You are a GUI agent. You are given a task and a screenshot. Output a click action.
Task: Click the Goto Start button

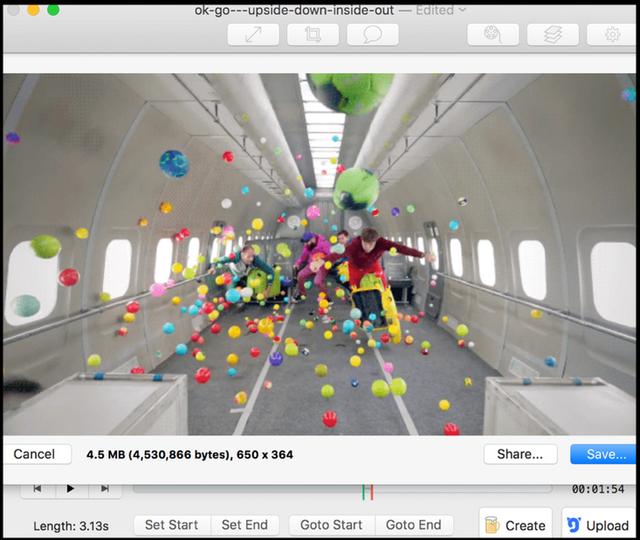click(x=331, y=525)
